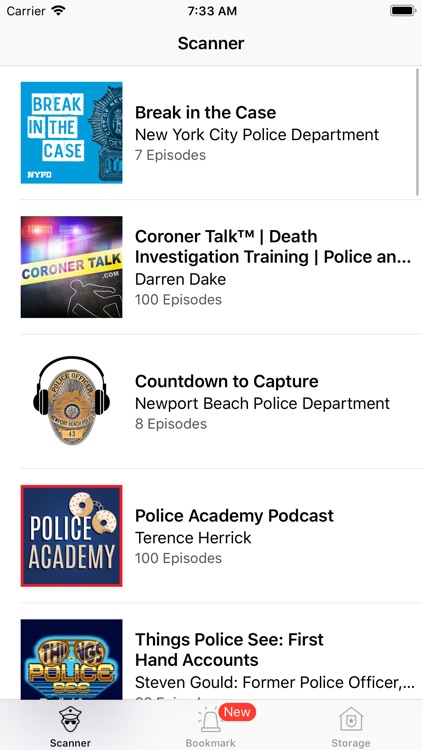Screen dimensions: 422x750
Task: Tap the Wi-Fi status icon
Action: coord(59,11)
